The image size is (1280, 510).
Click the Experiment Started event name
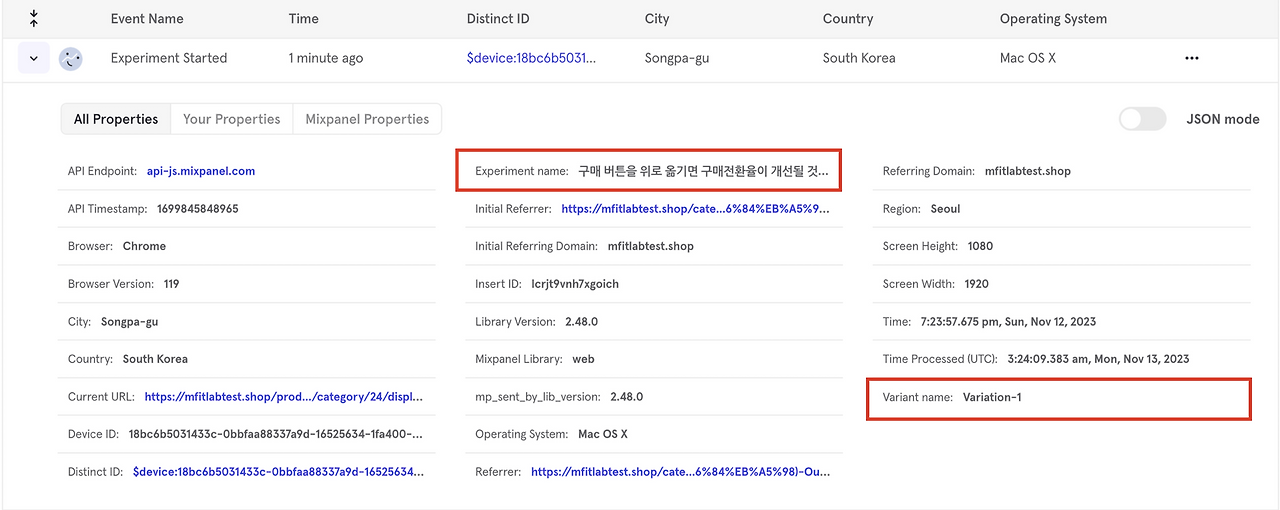(x=169, y=58)
